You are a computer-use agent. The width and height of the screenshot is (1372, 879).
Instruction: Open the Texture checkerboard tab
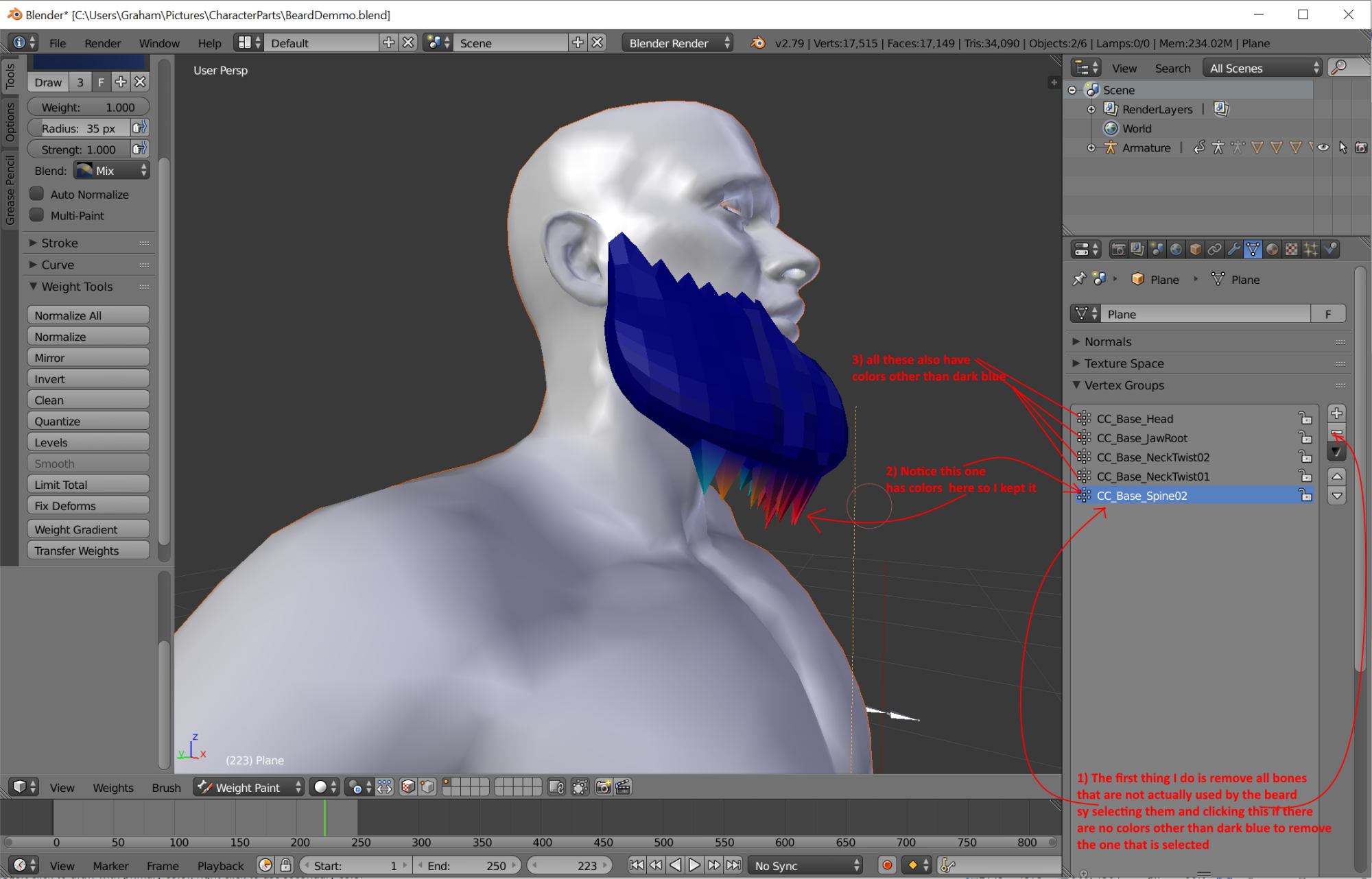click(1291, 250)
